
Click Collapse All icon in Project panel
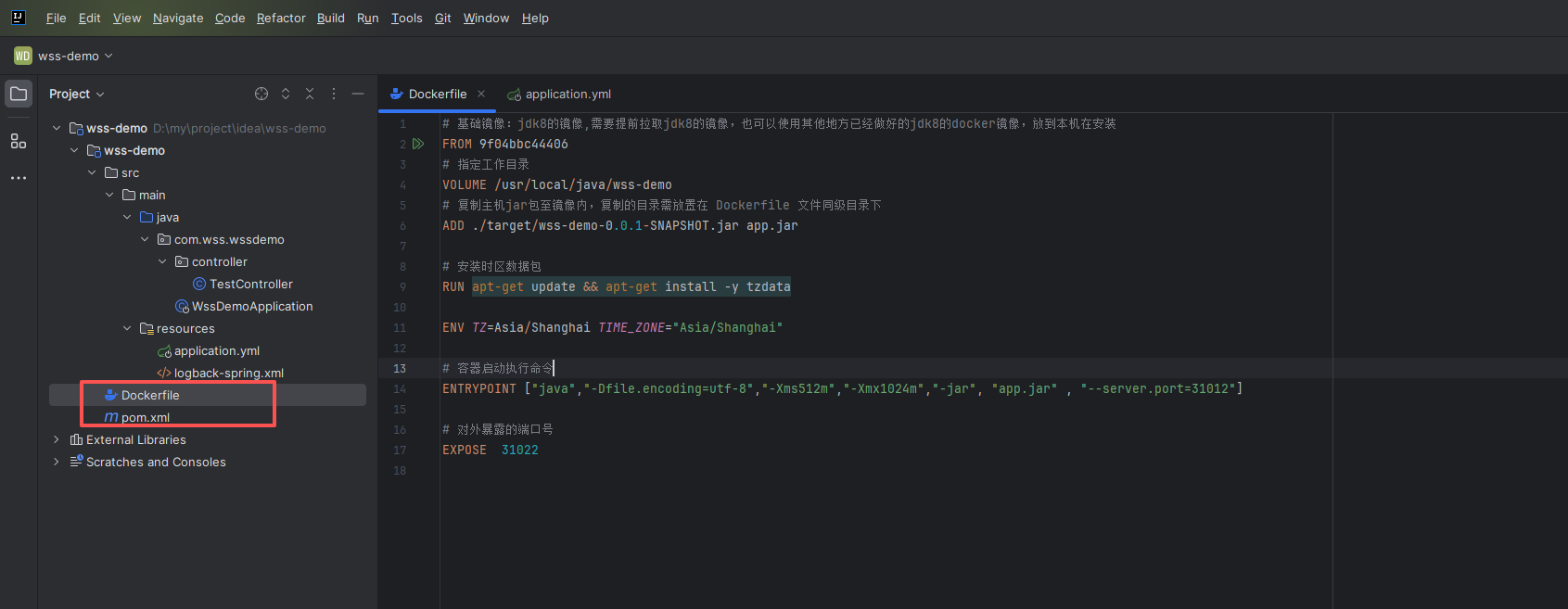310,94
